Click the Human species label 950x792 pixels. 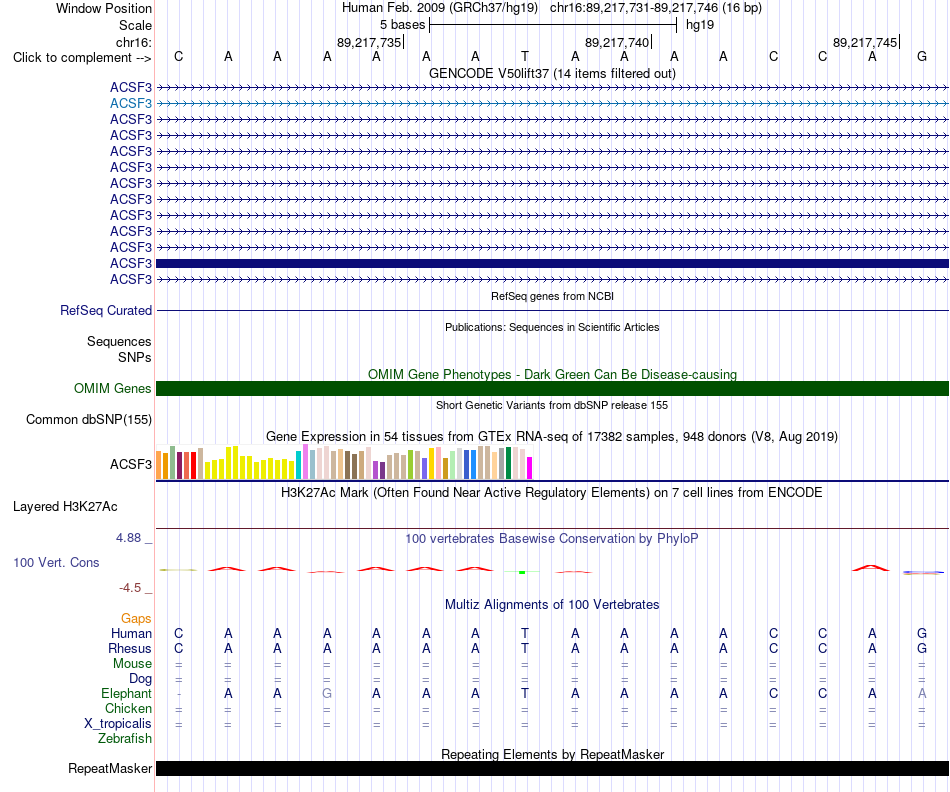pos(131,634)
